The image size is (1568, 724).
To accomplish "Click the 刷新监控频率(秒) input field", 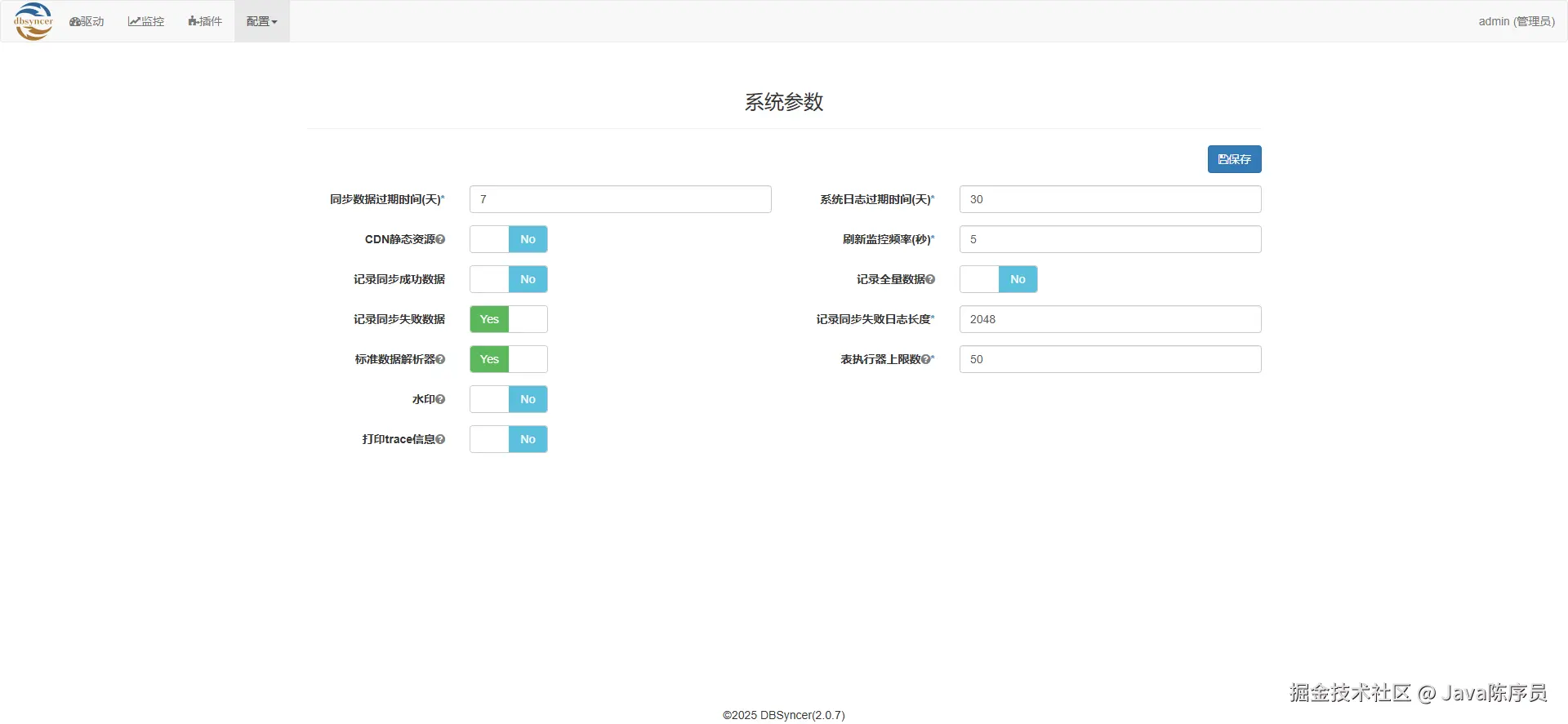I will pyautogui.click(x=1111, y=239).
